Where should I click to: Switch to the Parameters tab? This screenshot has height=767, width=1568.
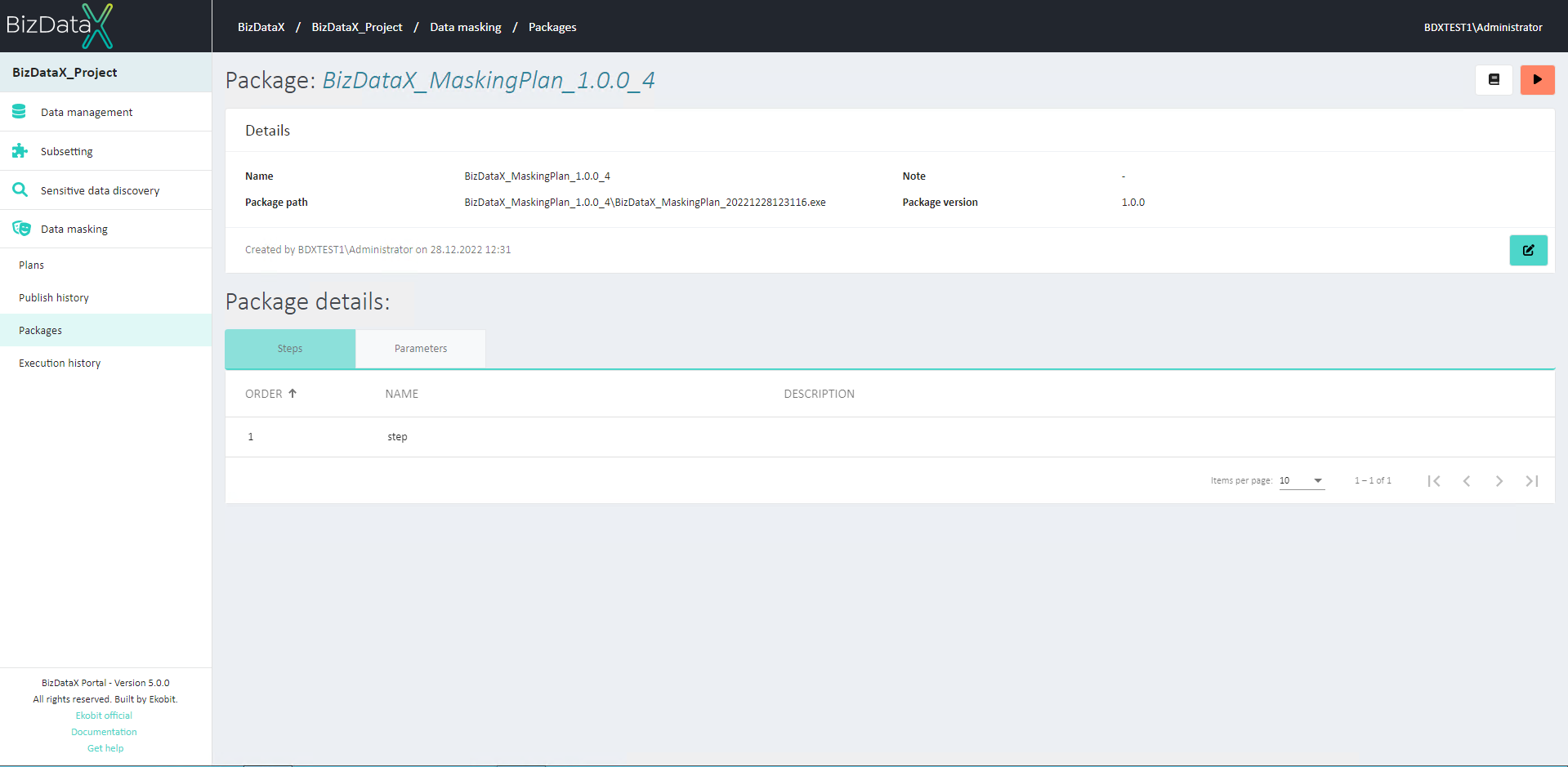point(421,349)
